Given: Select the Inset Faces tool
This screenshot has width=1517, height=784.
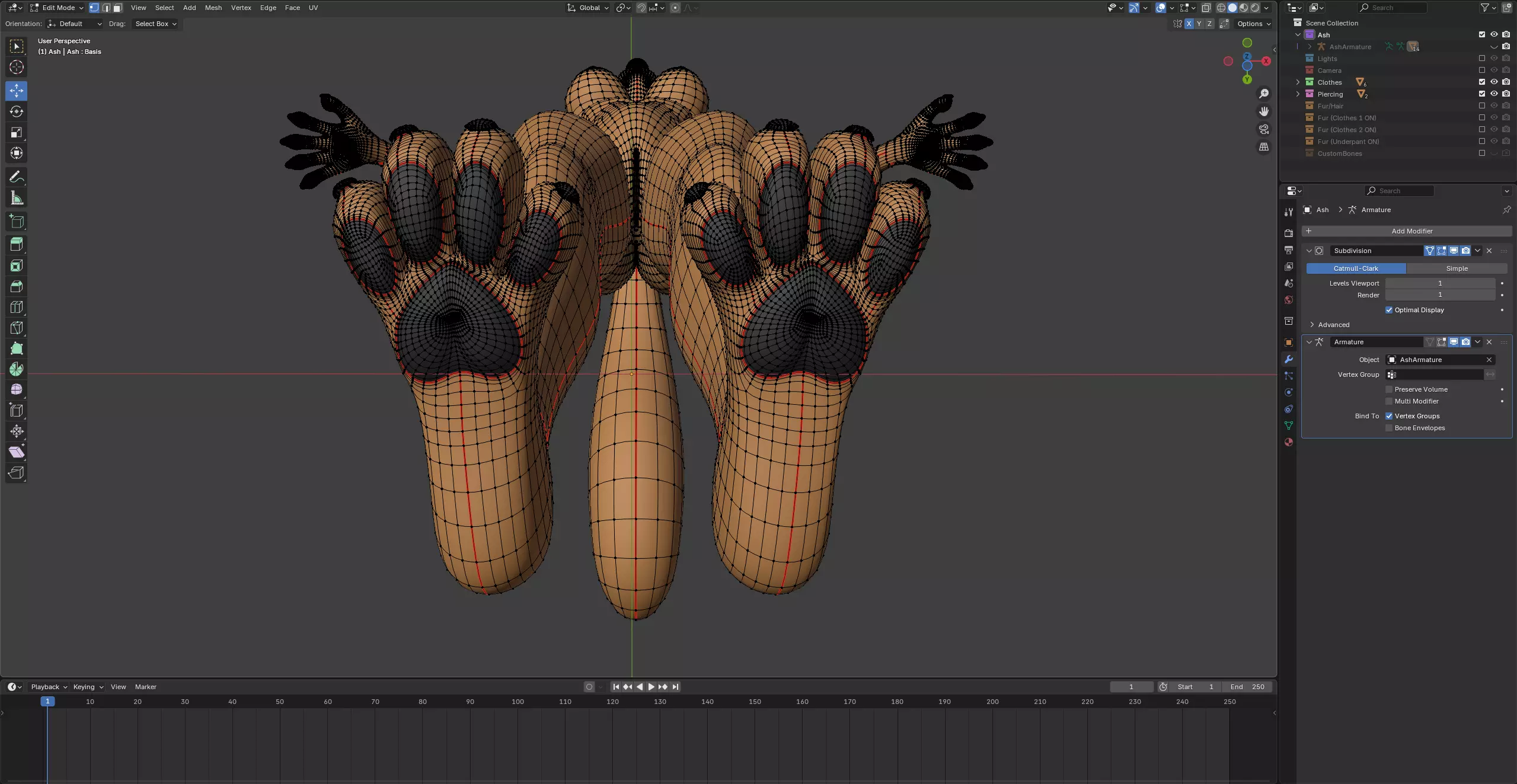Looking at the screenshot, I should [x=17, y=265].
